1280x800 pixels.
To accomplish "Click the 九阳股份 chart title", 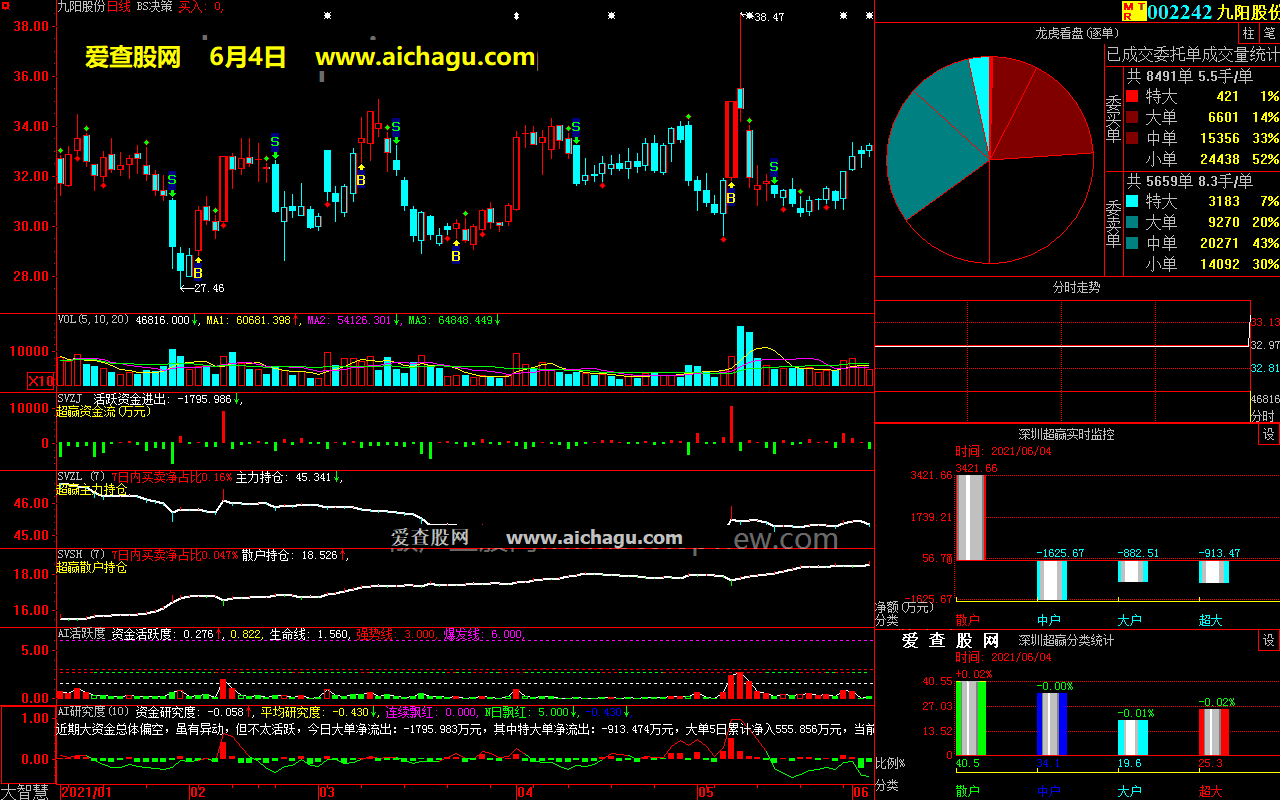I will 80,6.
